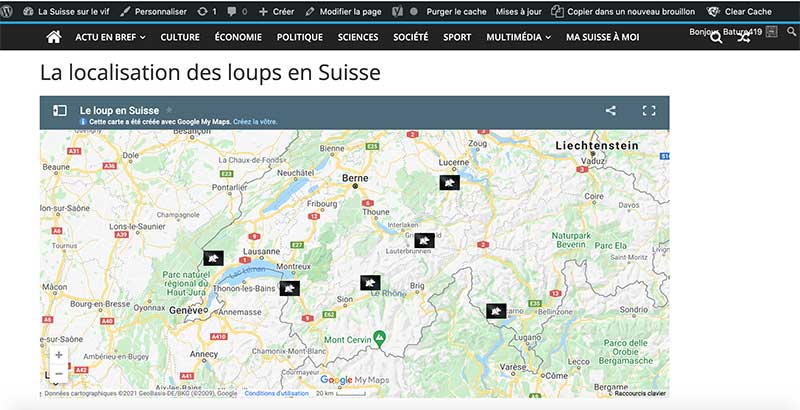Open the WordPress logo menu
The image size is (800, 410).
click(x=7, y=11)
